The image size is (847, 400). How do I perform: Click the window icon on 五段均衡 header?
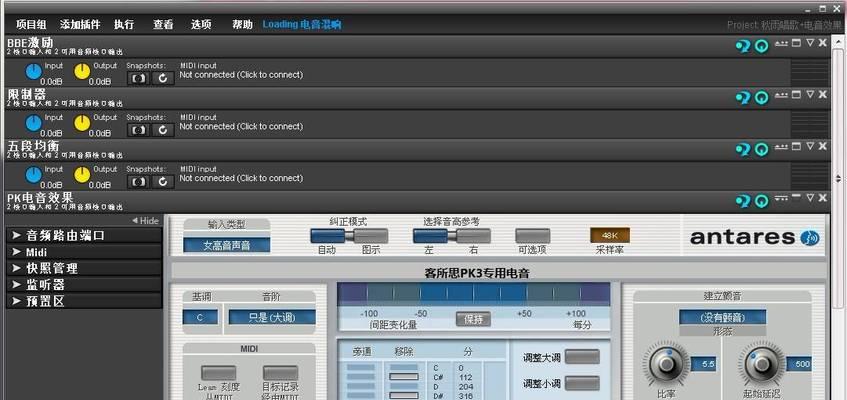796,146
